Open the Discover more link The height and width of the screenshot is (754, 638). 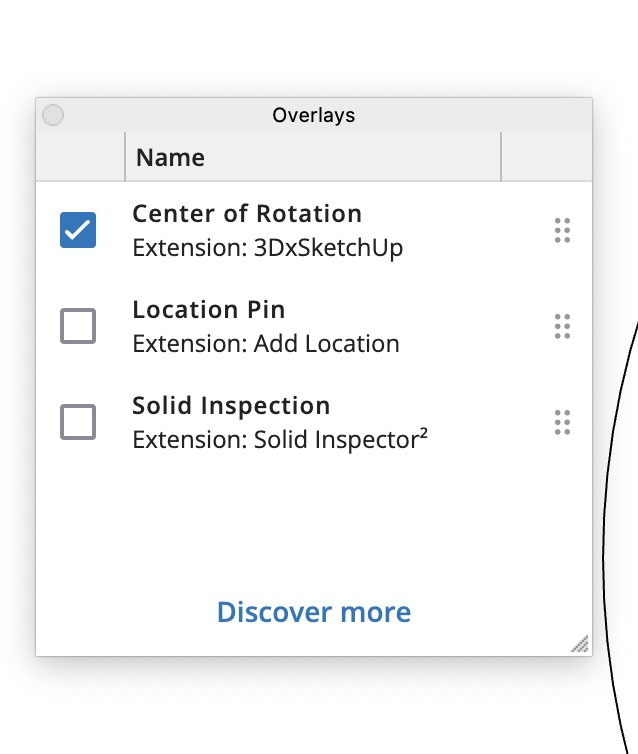(313, 612)
